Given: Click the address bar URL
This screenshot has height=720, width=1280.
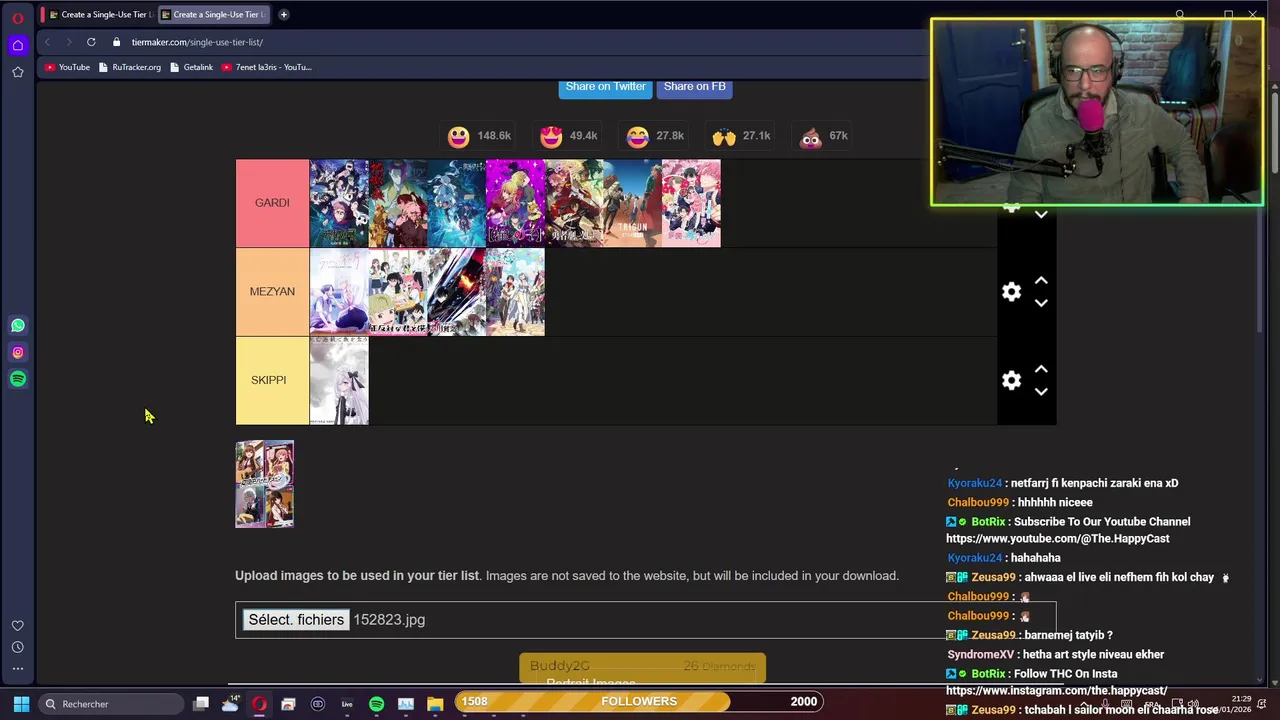Looking at the screenshot, I should 197,42.
